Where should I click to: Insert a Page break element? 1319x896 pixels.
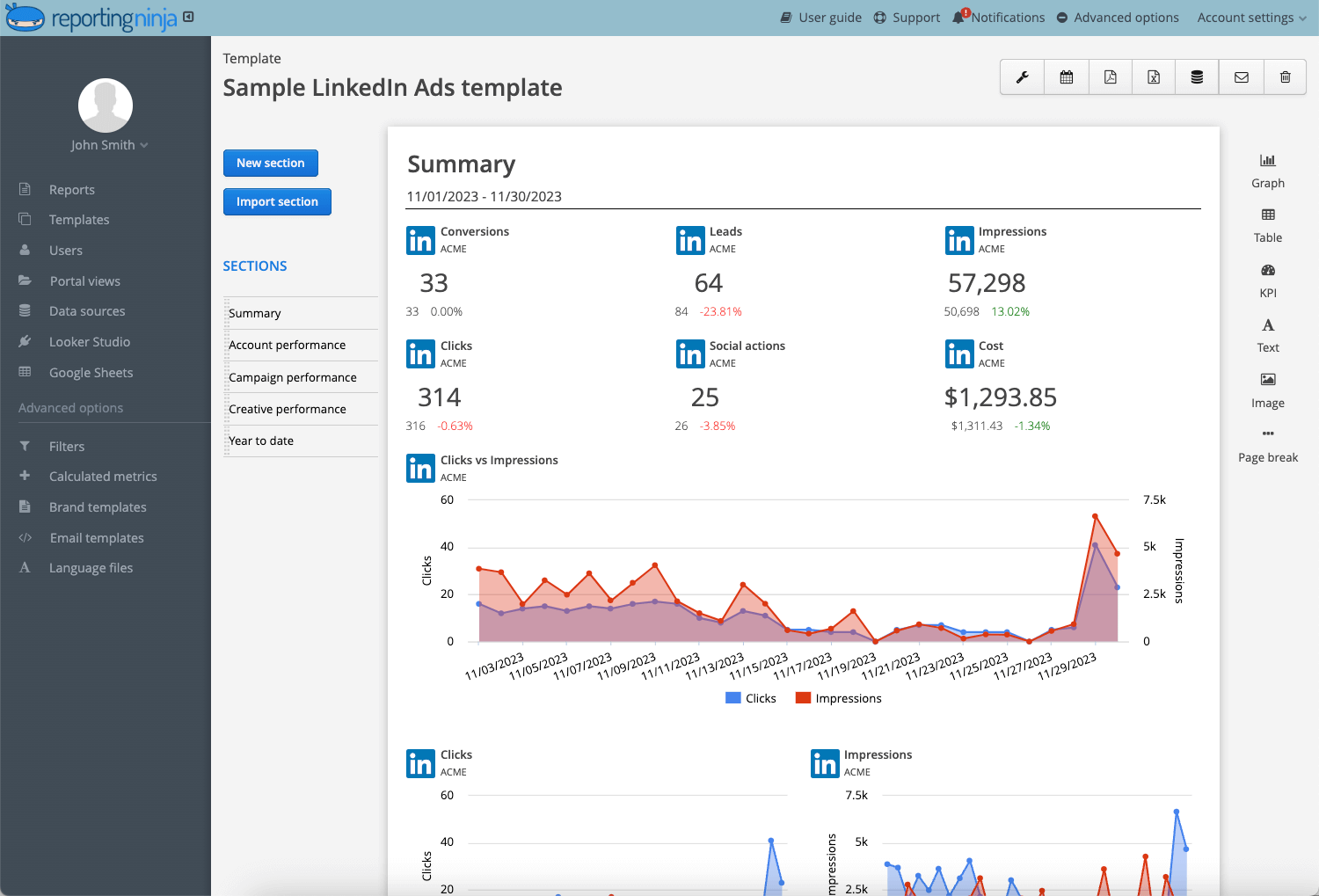pos(1267,444)
